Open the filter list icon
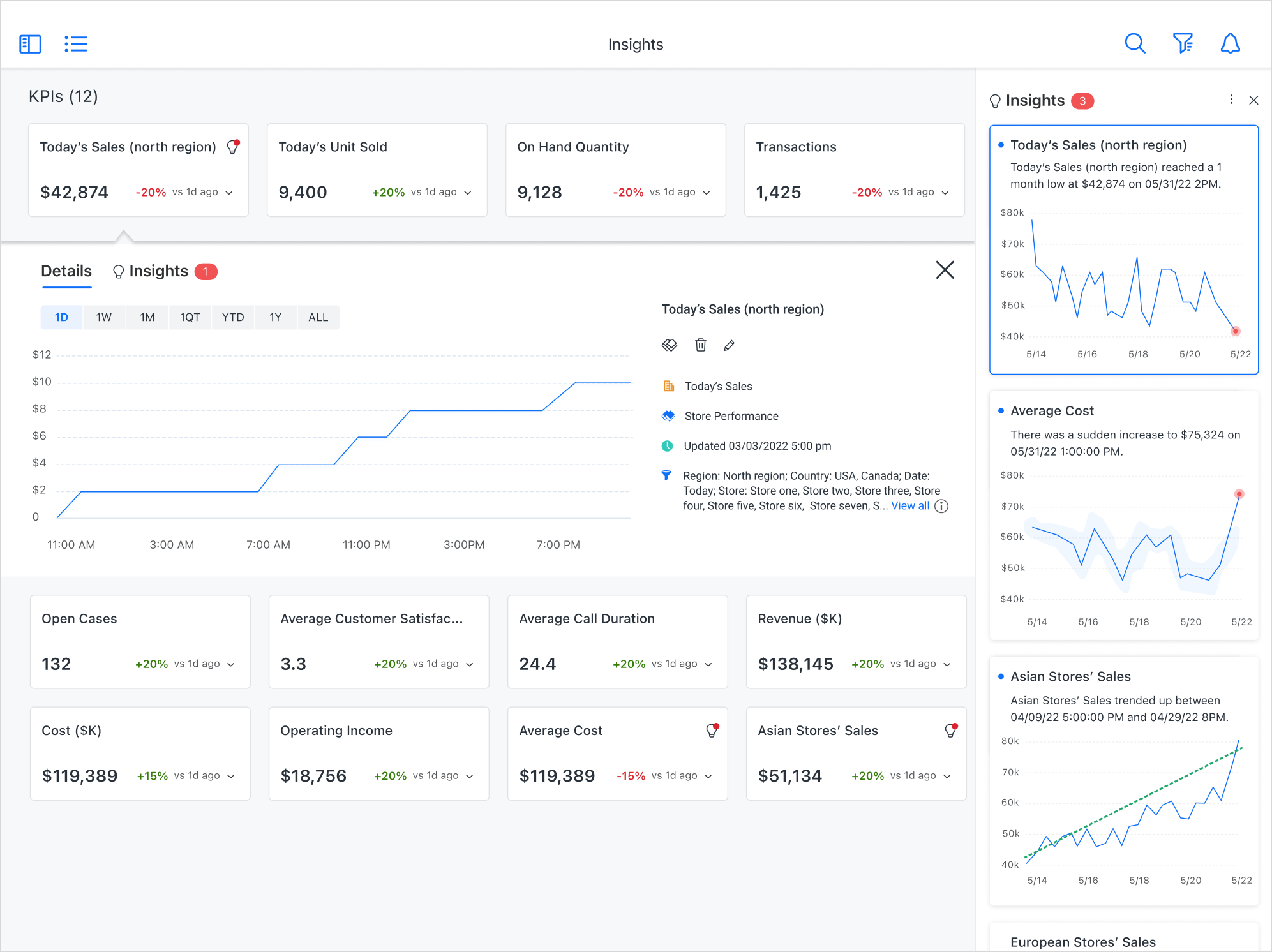The width and height of the screenshot is (1272, 952). click(1183, 43)
